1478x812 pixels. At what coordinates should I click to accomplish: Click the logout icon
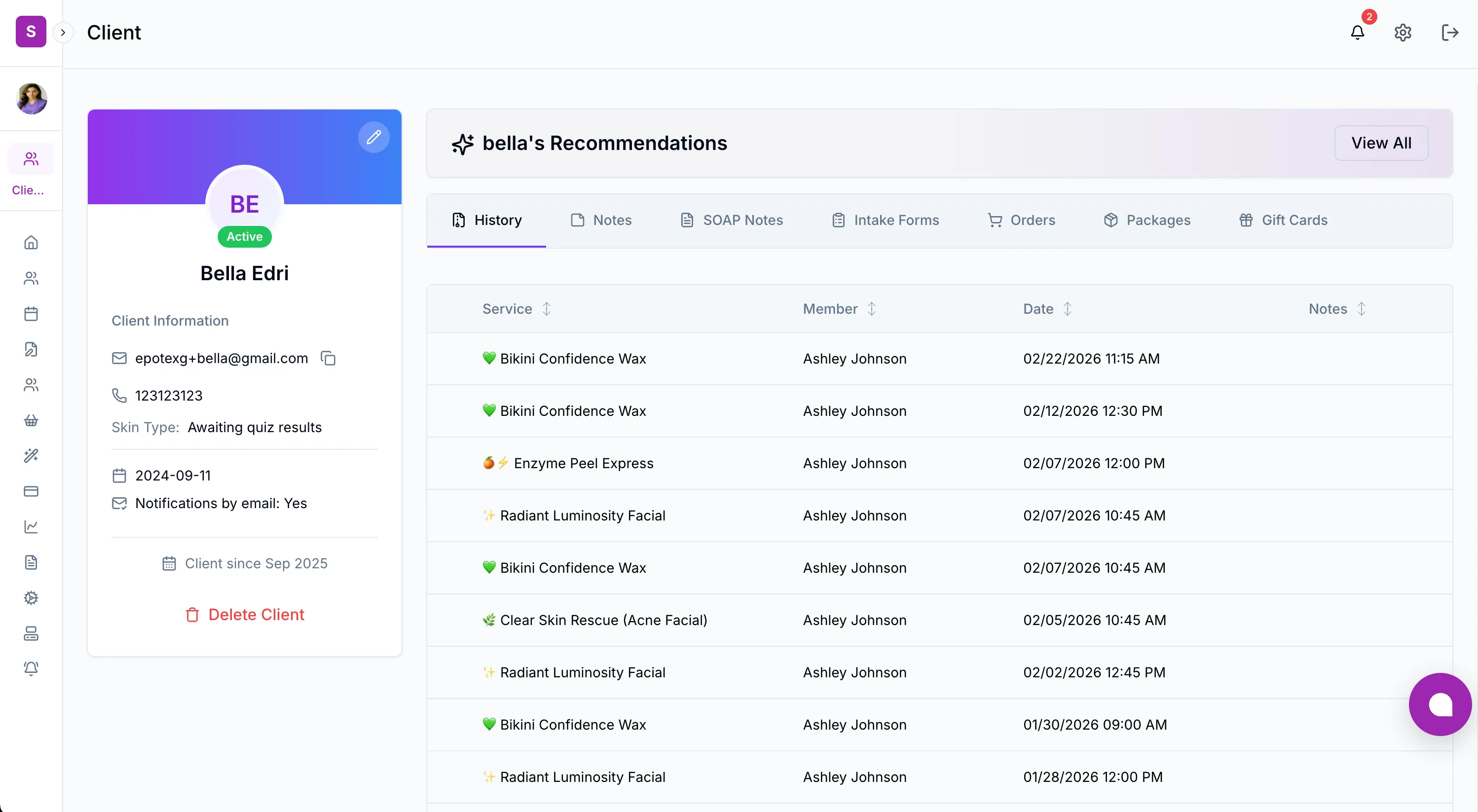click(x=1449, y=33)
